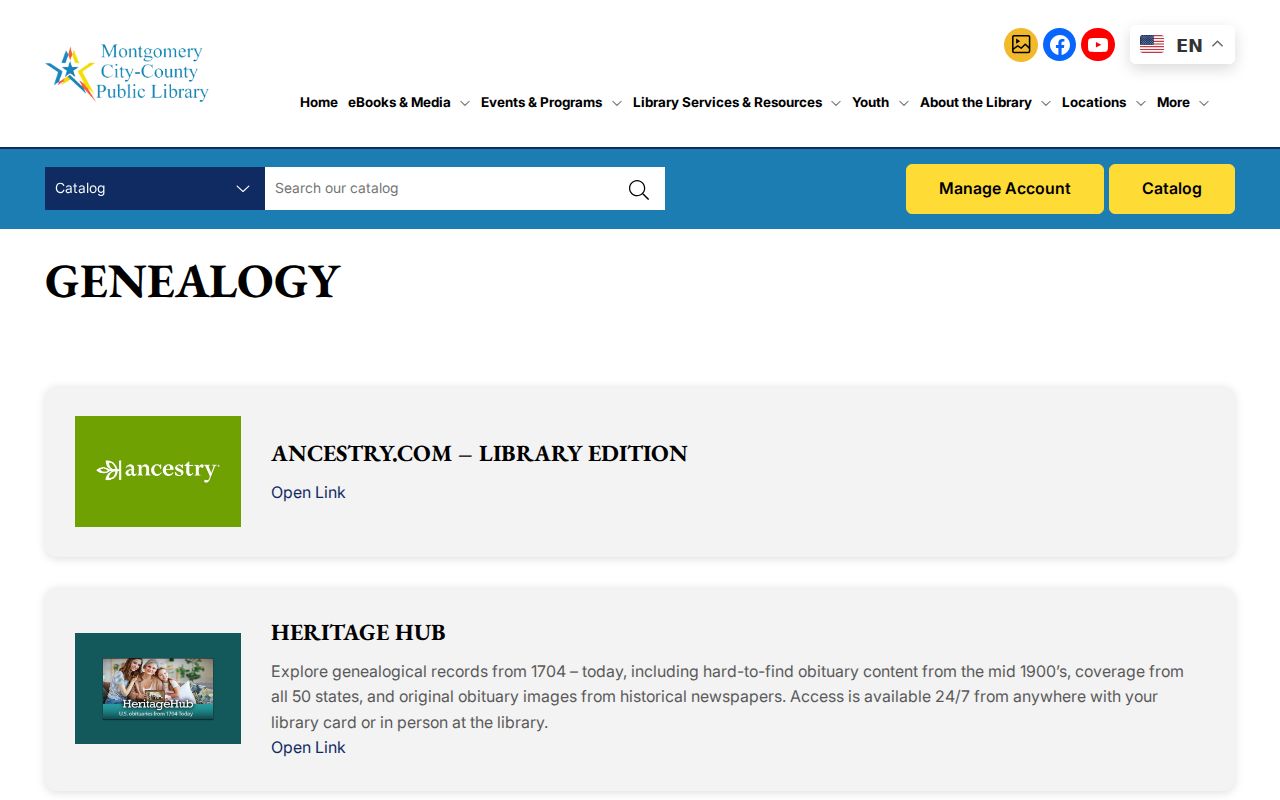1280x800 pixels.
Task: Open Link under Heritage Hub
Action: click(x=308, y=747)
